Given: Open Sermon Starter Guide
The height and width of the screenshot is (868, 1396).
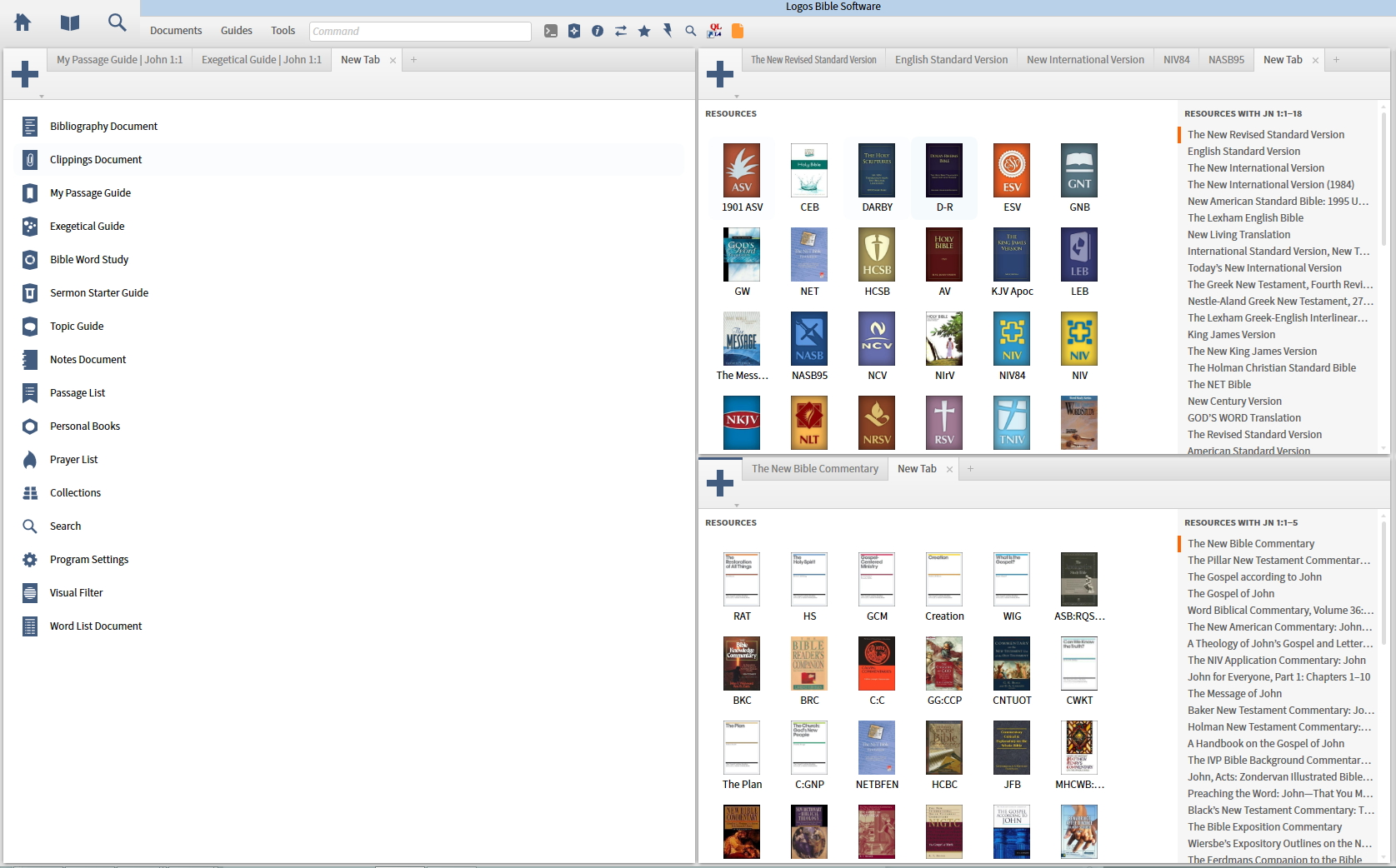Looking at the screenshot, I should 99,293.
